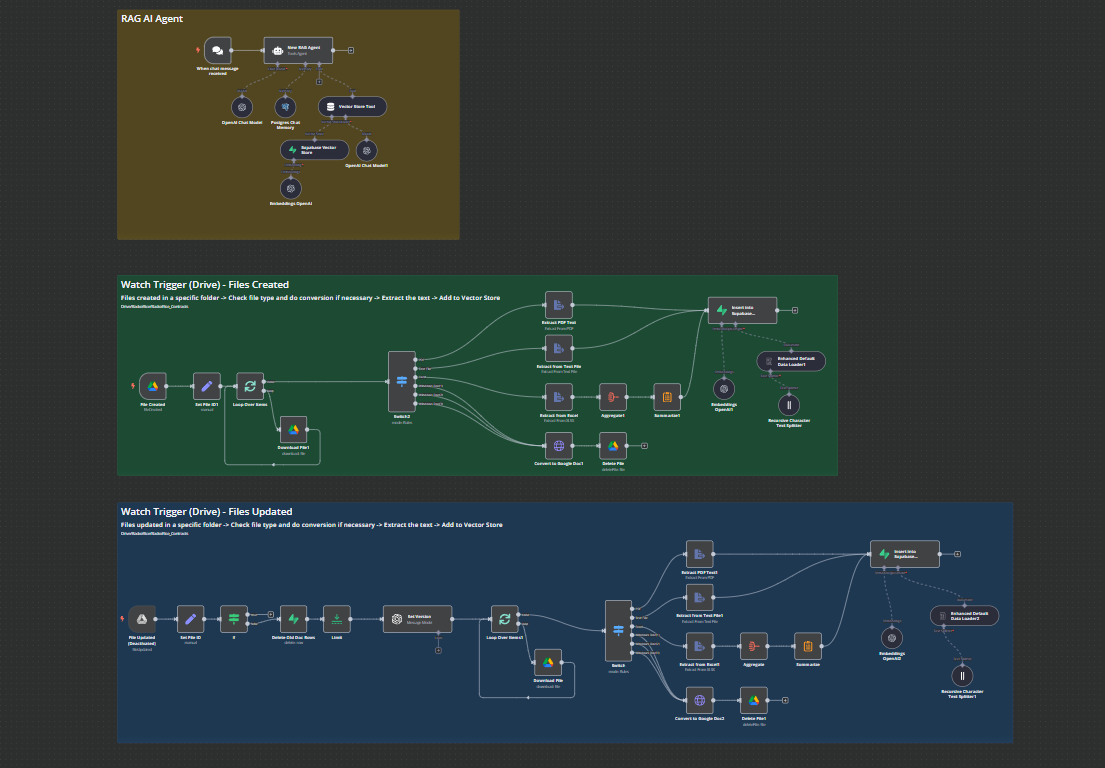Viewport: 1105px width, 768px height.
Task: Click the Aggregate1 node
Action: (x=613, y=397)
